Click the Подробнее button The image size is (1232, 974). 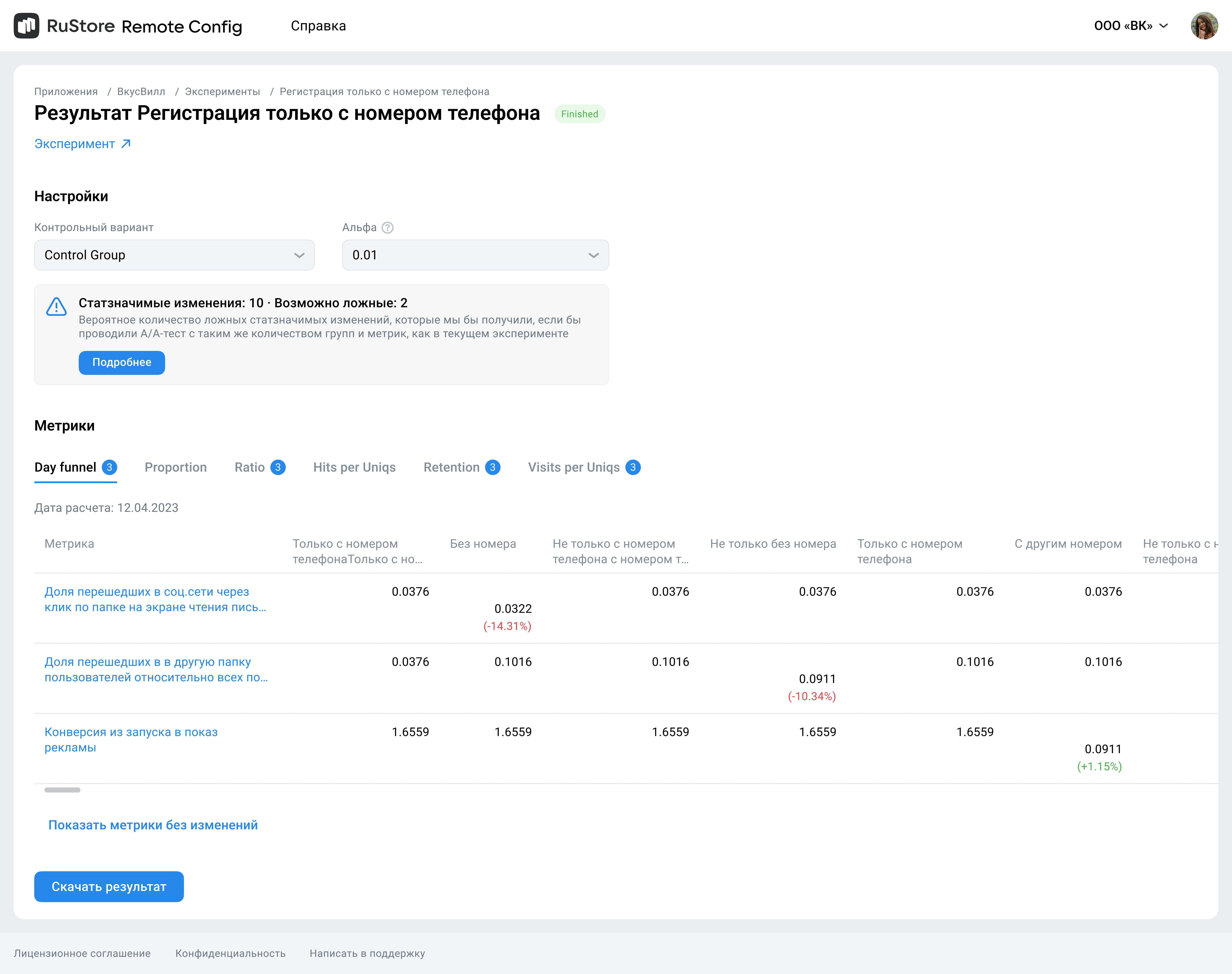[x=122, y=363]
